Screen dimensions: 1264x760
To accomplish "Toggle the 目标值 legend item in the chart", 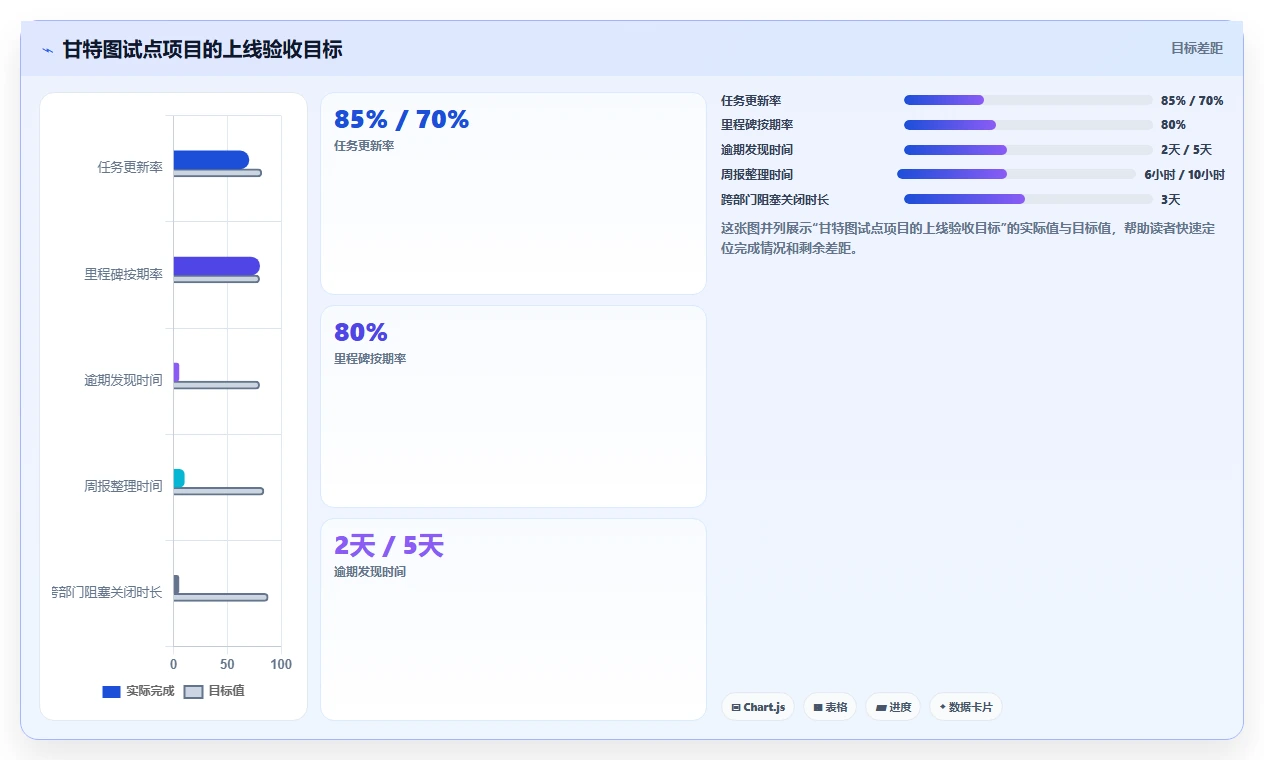I will [x=214, y=691].
